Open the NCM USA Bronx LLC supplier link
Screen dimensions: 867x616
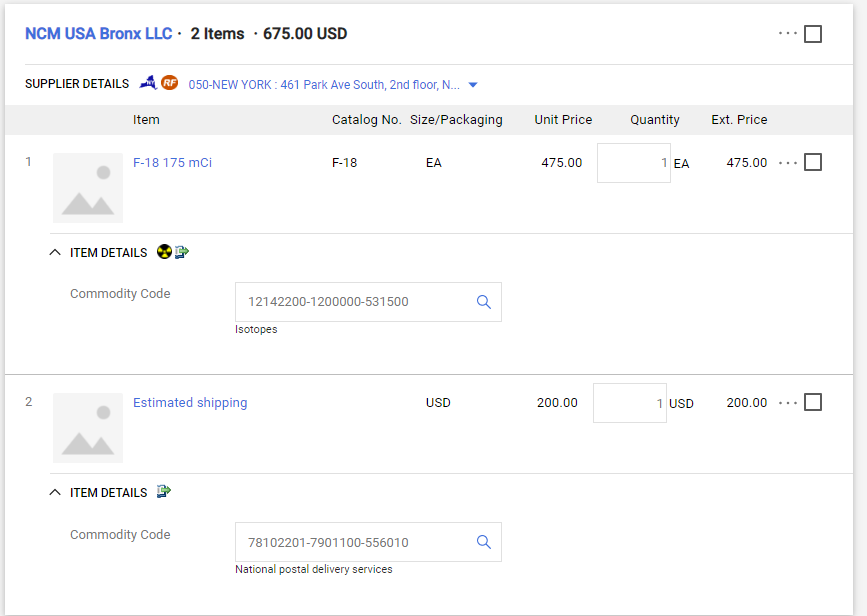click(x=98, y=34)
